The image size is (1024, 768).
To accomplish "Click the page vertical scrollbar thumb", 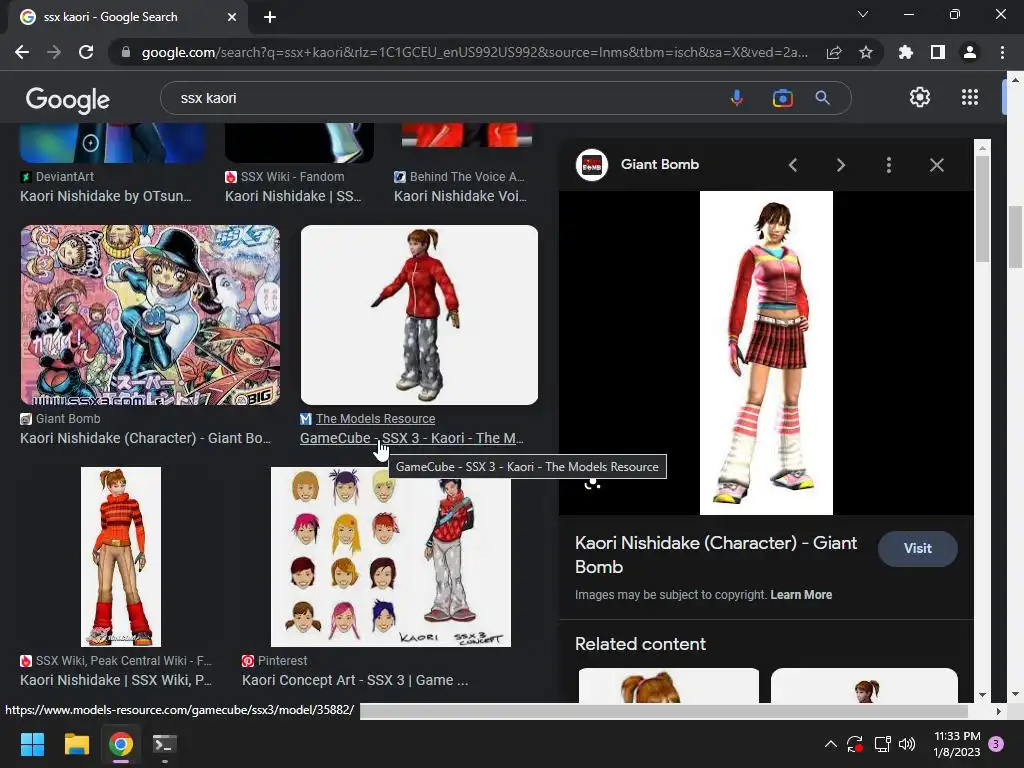I will tap(1015, 237).
